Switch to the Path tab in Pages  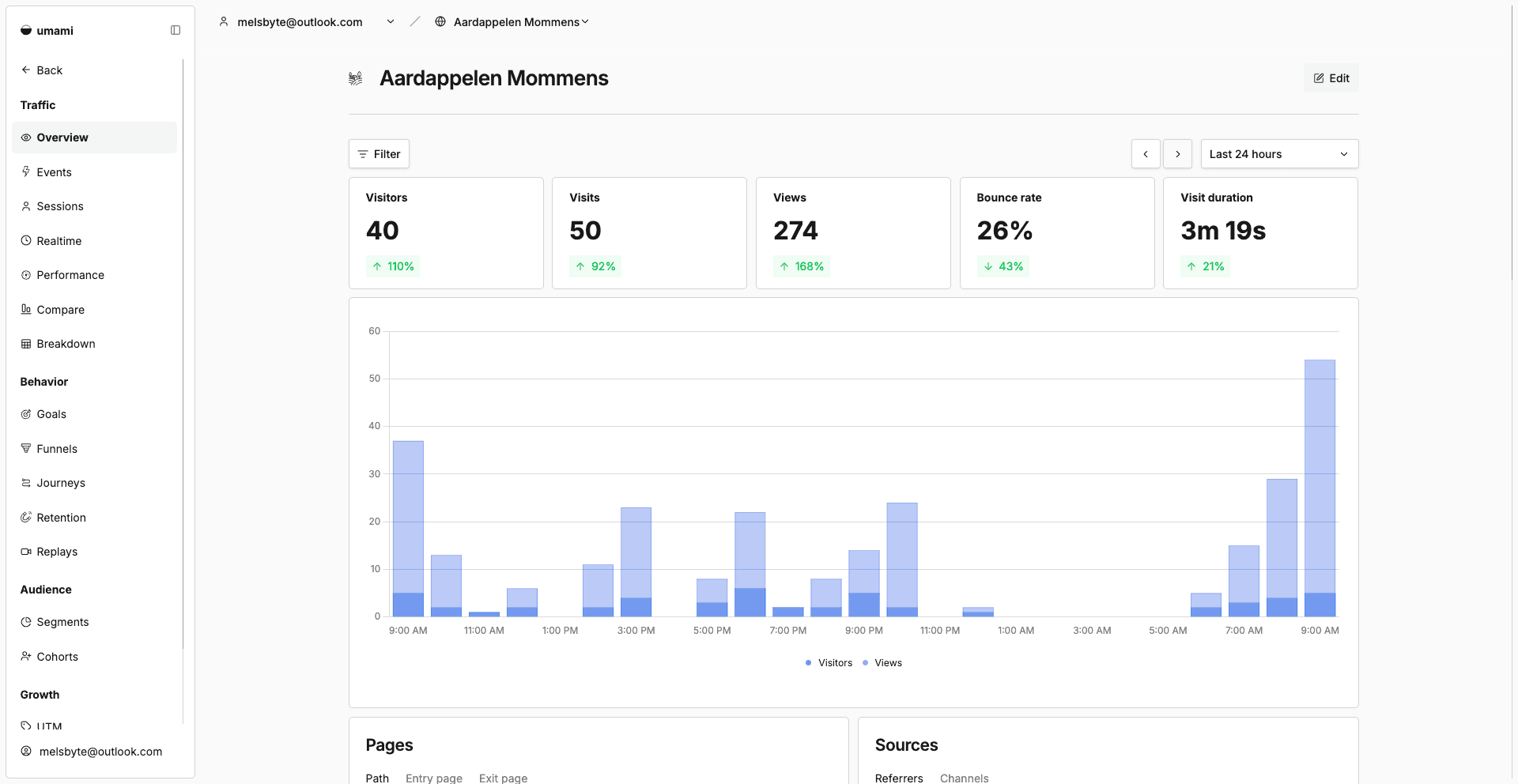coord(377,778)
